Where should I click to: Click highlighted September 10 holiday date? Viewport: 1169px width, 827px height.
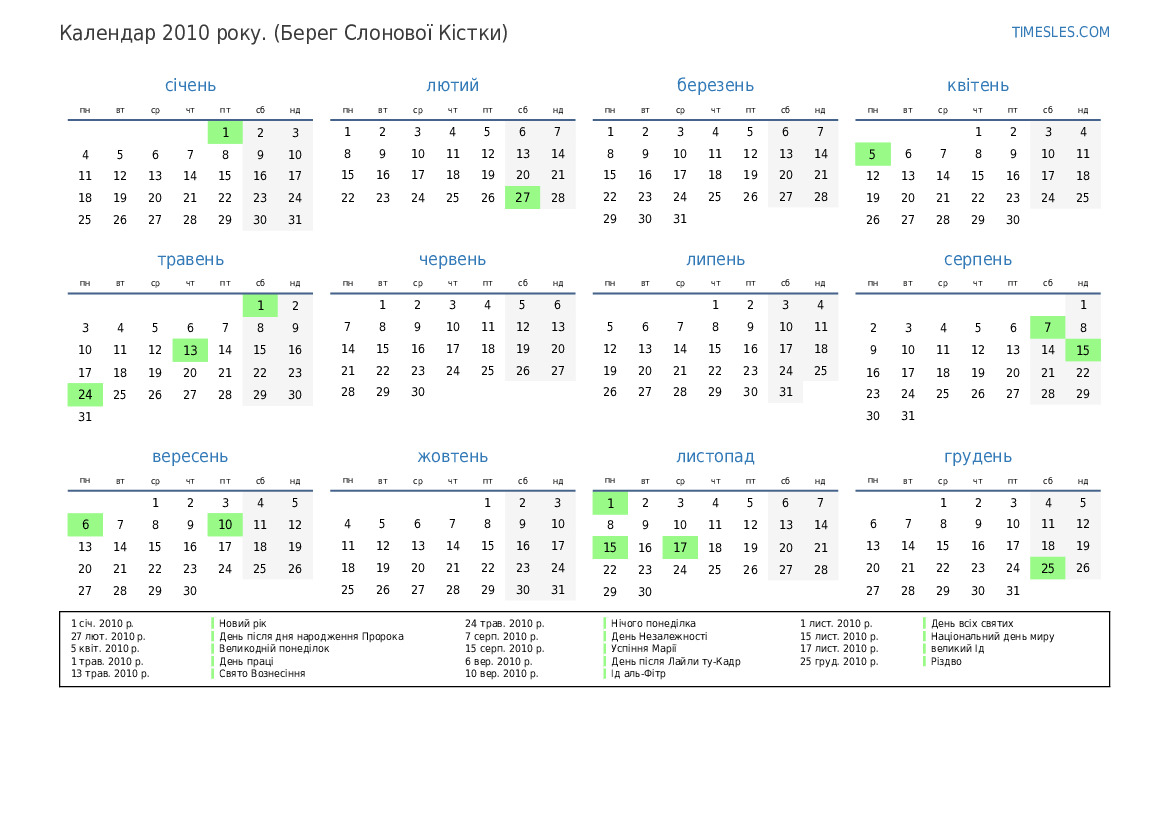(225, 525)
